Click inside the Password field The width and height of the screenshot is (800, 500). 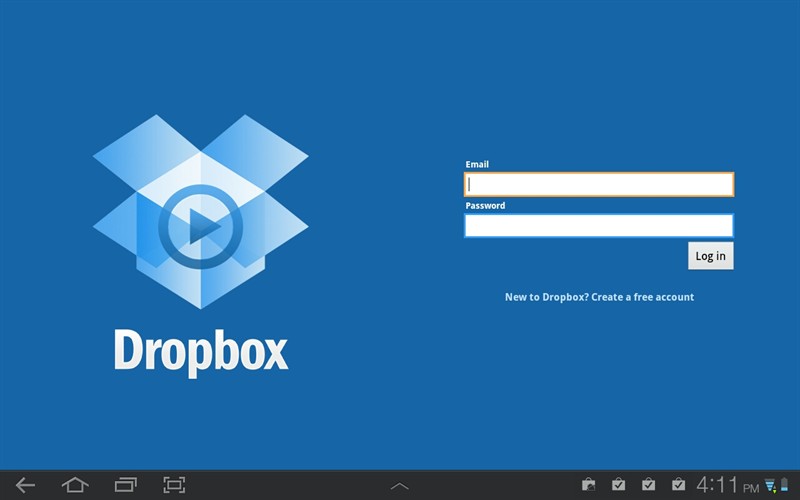tap(598, 225)
